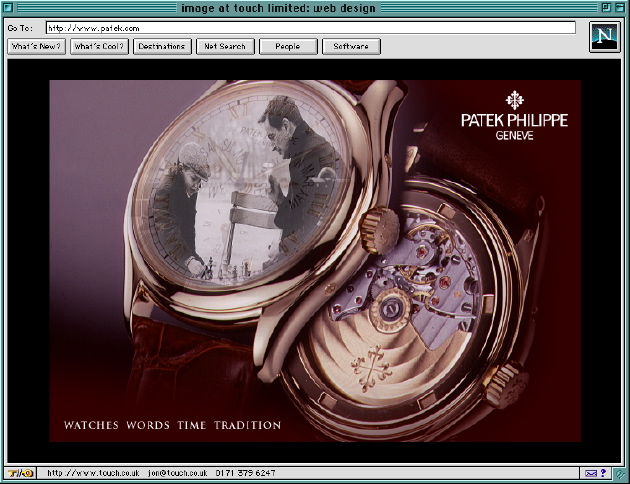Image resolution: width=630 pixels, height=484 pixels.
Task: Click the window zoom box in title bar
Action: coord(606,8)
